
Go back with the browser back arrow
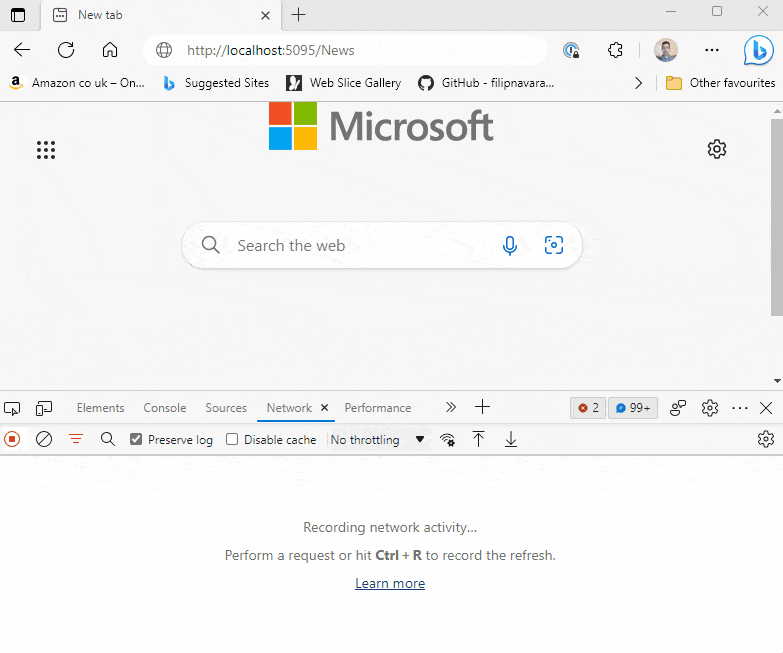point(22,50)
